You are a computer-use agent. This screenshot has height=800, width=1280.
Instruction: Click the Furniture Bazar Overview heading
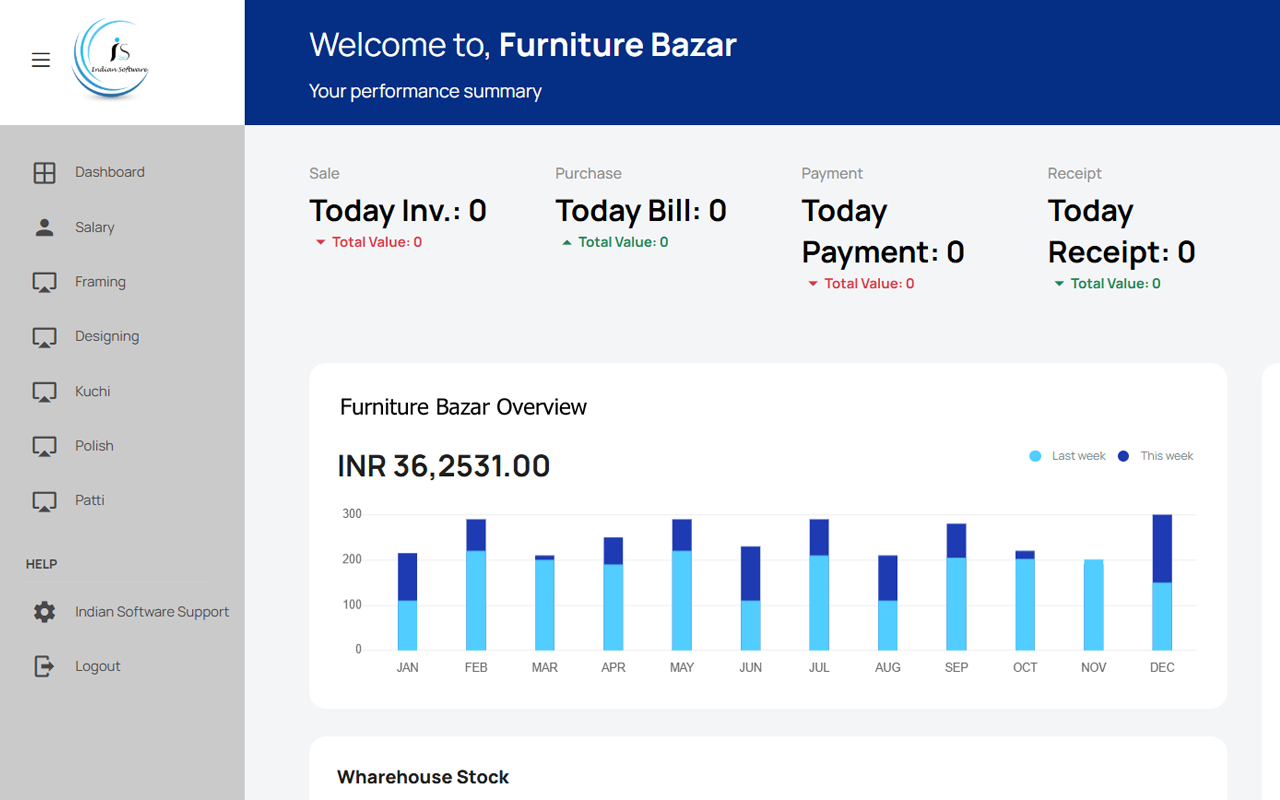[x=463, y=407]
